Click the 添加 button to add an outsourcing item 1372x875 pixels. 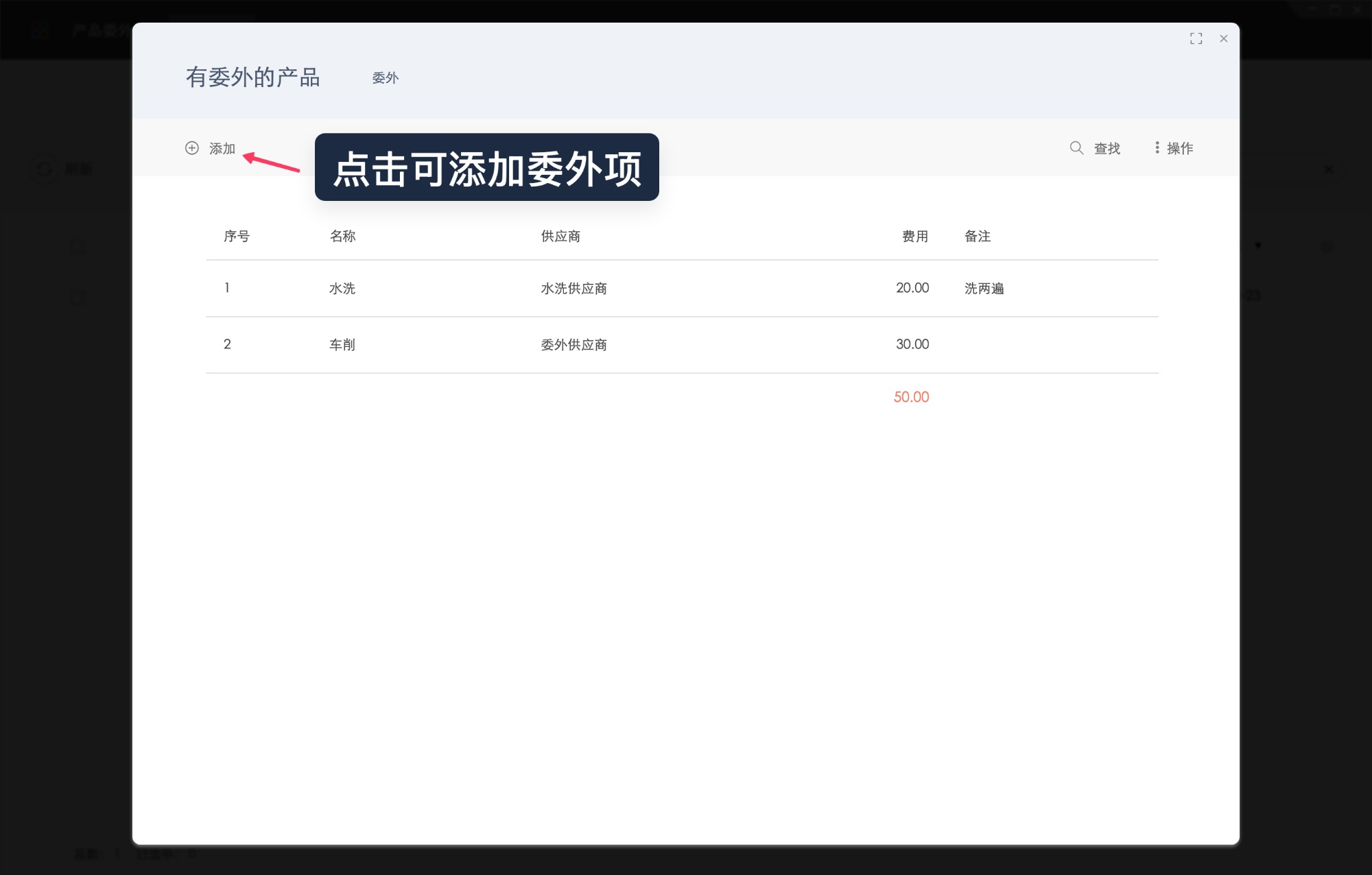pyautogui.click(x=221, y=148)
